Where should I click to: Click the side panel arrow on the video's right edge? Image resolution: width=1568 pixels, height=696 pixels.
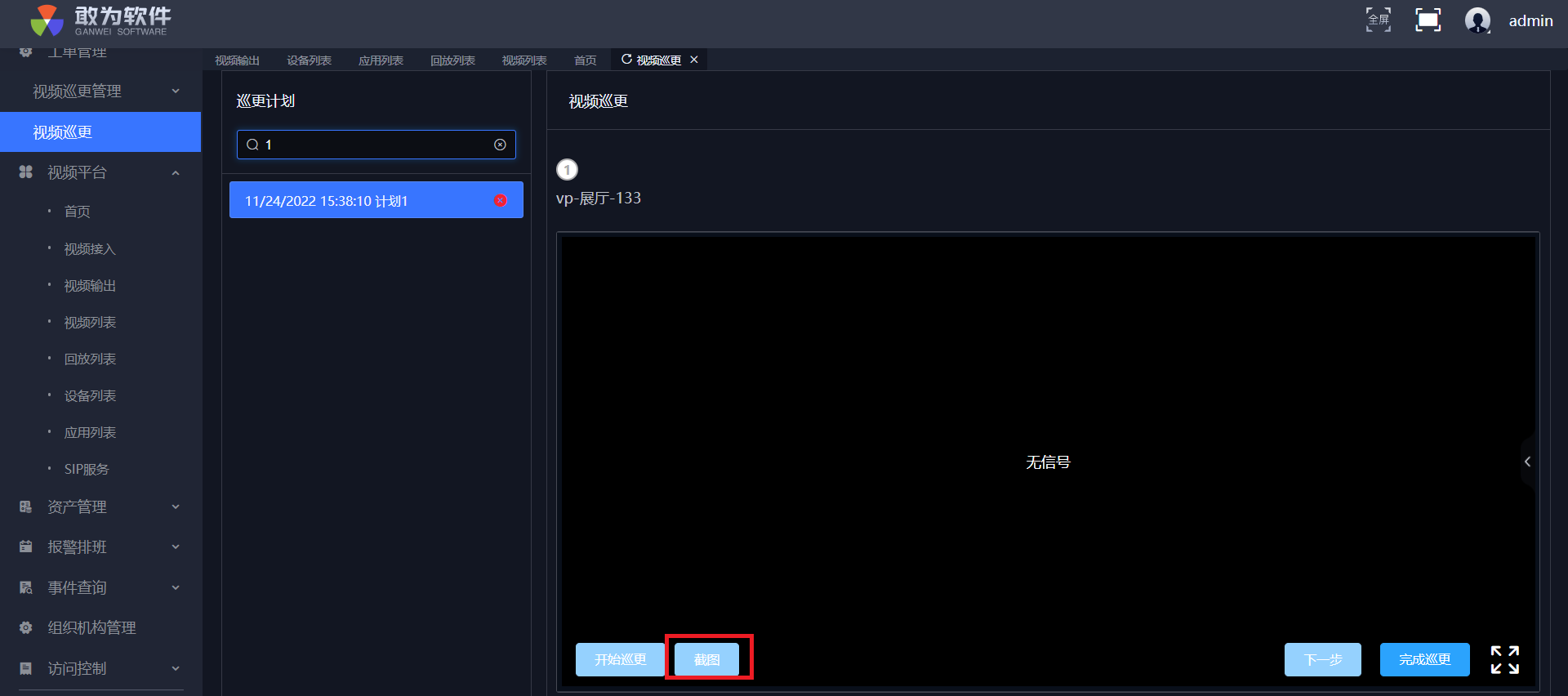coord(1527,462)
